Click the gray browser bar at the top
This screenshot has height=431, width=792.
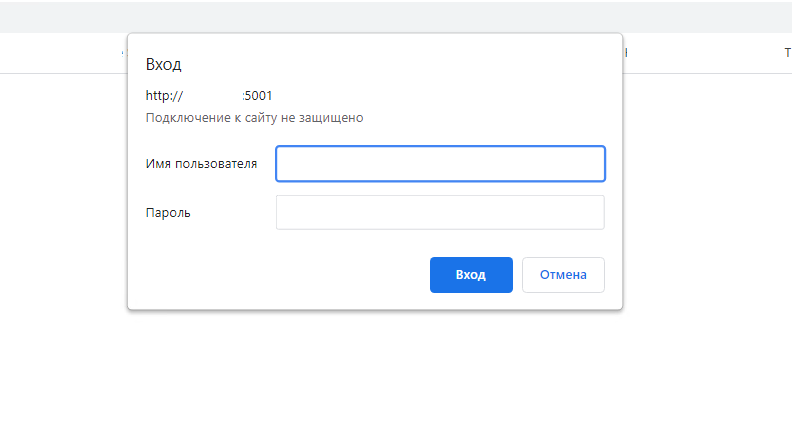coord(400,16)
